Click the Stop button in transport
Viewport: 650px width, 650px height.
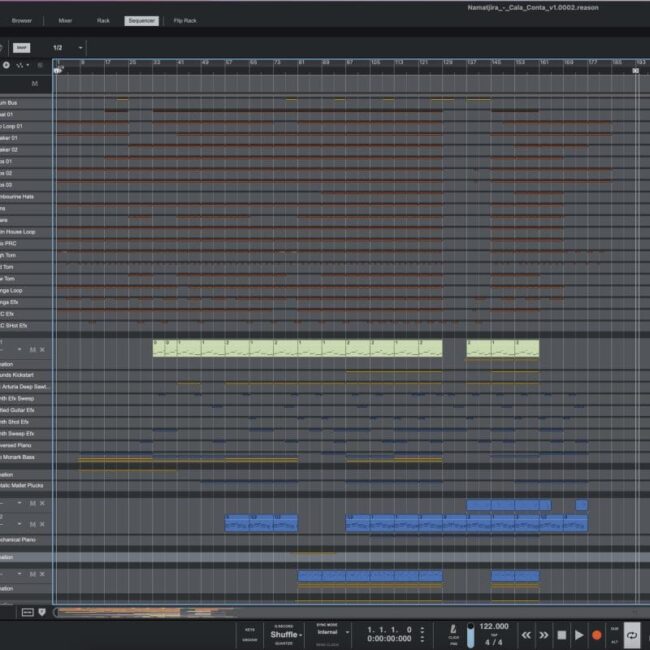[x=562, y=635]
